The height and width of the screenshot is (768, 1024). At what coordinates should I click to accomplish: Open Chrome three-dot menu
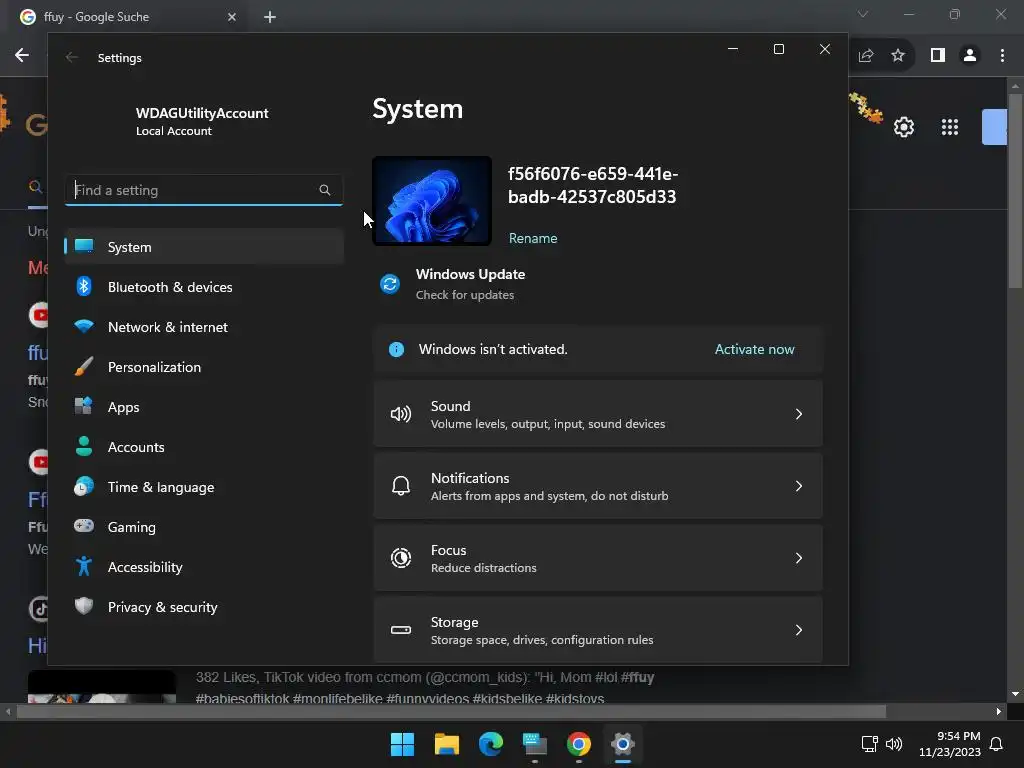(x=1002, y=56)
